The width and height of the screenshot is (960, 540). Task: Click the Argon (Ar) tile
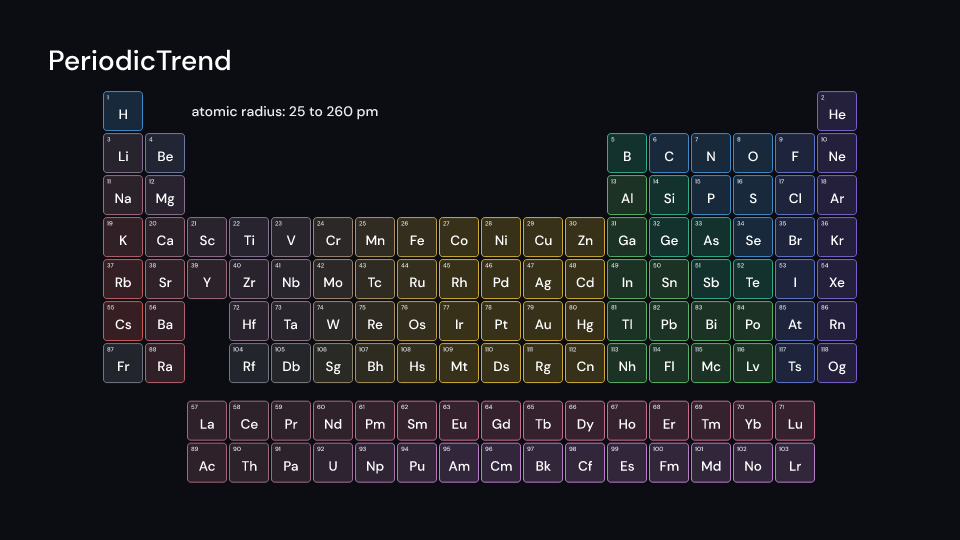pos(837,195)
